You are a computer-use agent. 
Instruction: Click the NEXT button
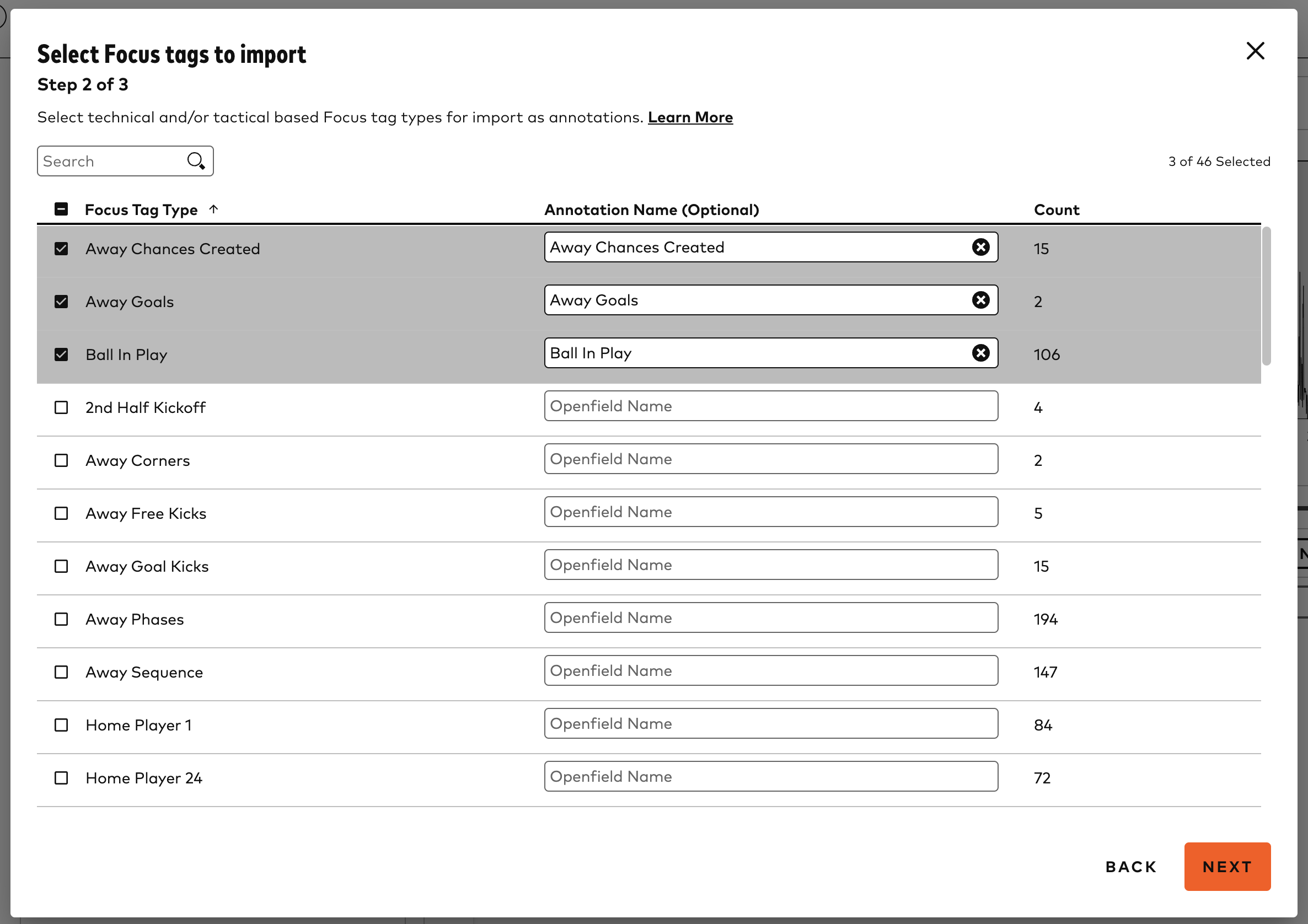tap(1227, 867)
